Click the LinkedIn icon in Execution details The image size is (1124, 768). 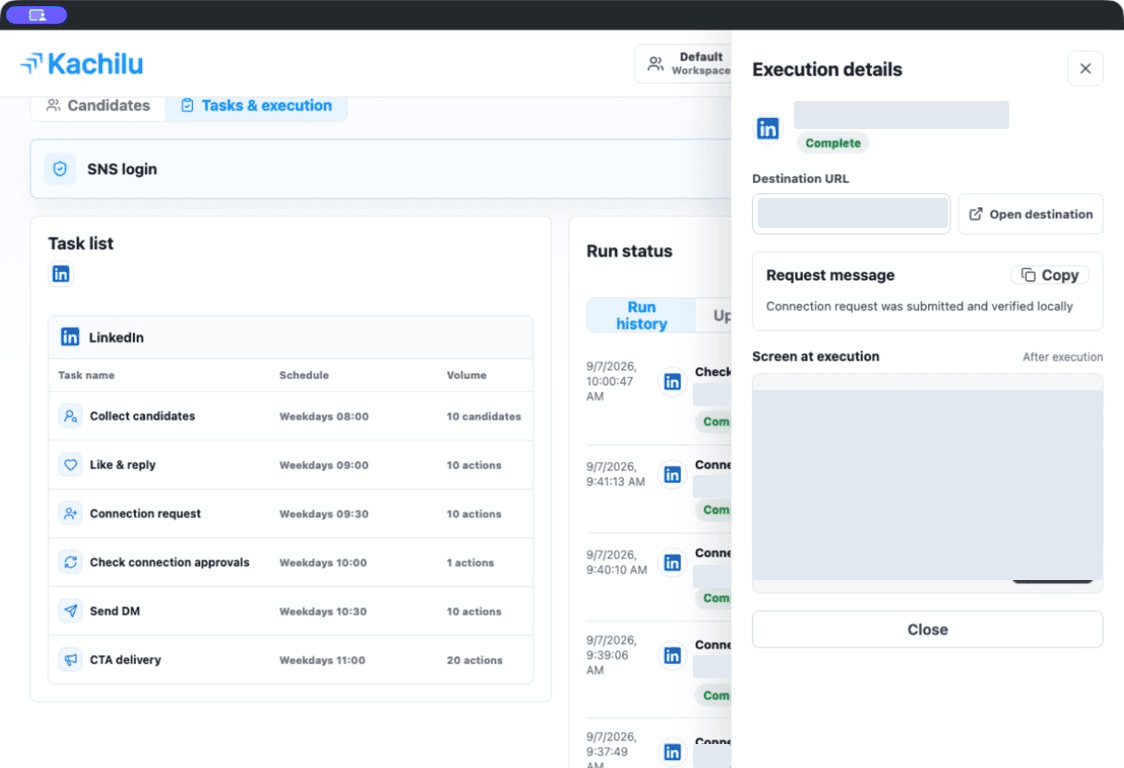768,128
